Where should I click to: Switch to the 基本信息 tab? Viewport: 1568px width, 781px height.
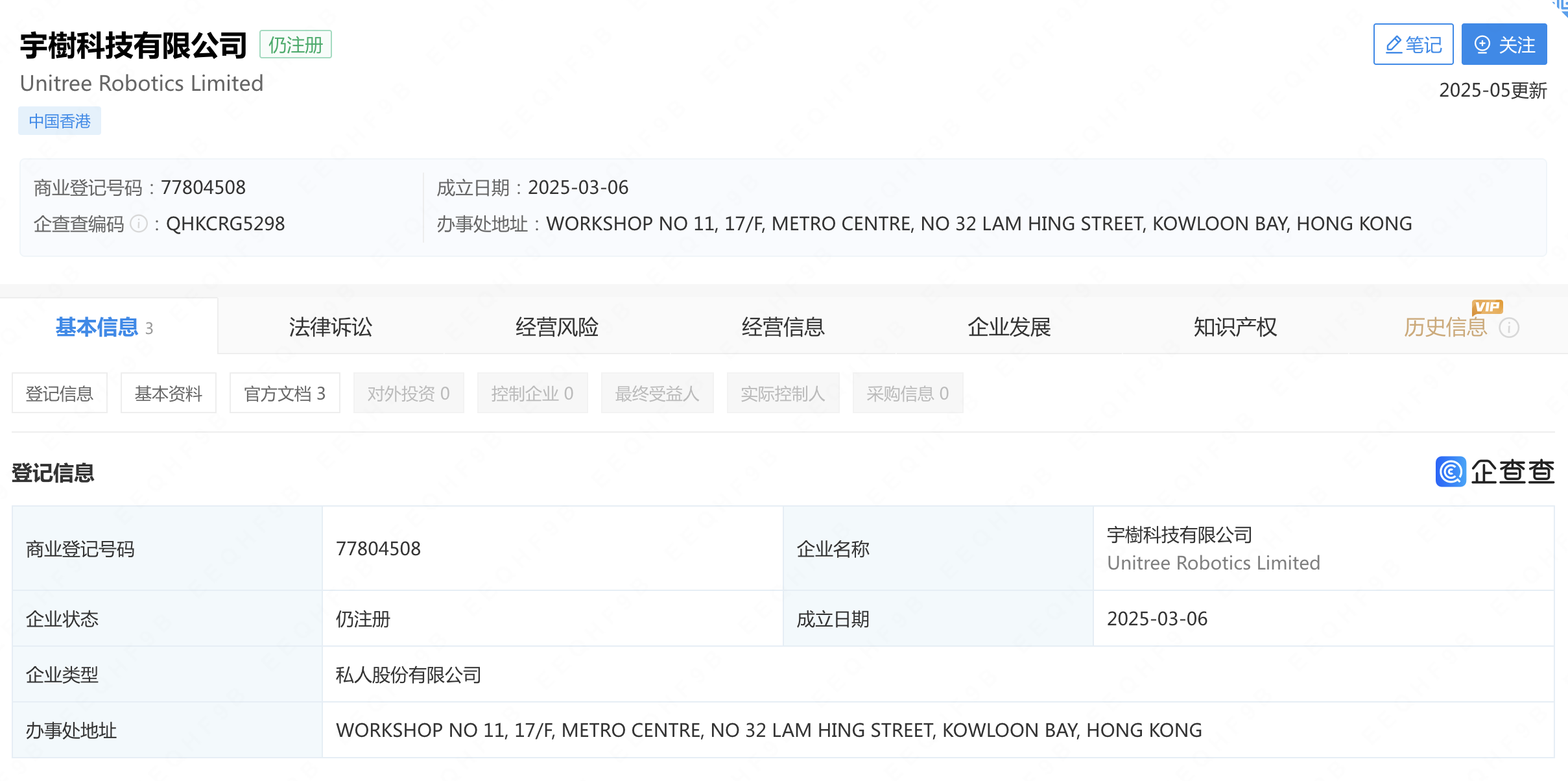coord(109,327)
